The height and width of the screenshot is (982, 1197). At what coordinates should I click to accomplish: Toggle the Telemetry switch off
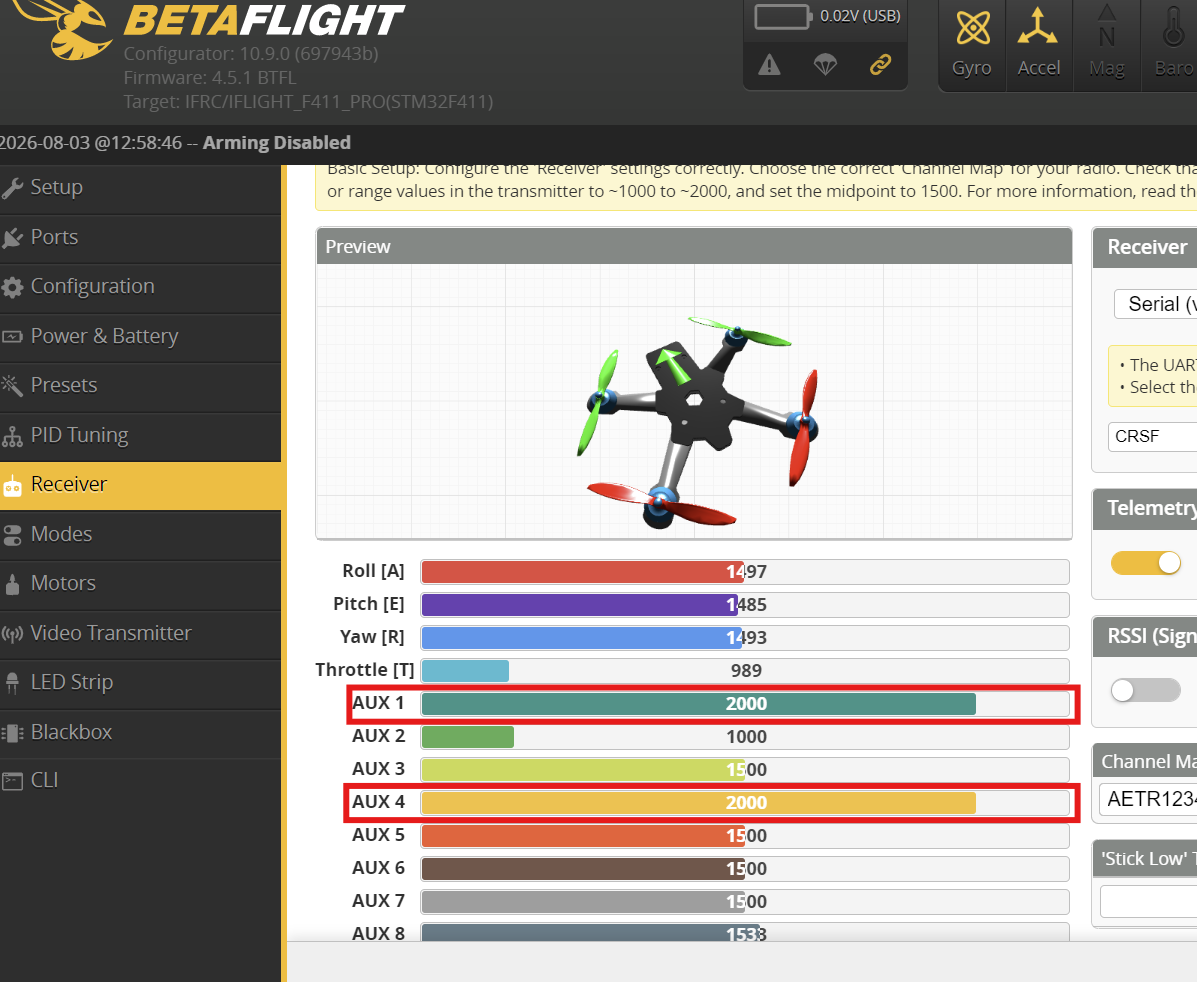(1146, 563)
